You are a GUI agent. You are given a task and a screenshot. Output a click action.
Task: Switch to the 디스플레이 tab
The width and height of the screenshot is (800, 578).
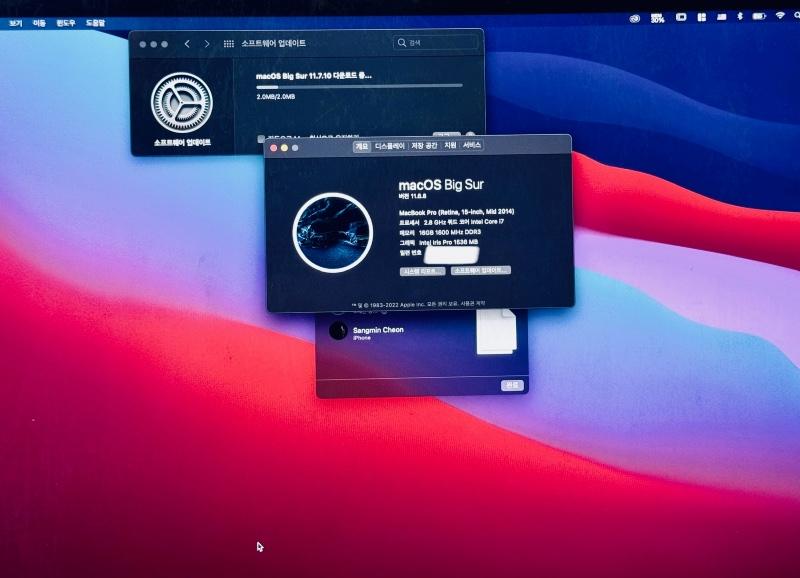coord(390,146)
